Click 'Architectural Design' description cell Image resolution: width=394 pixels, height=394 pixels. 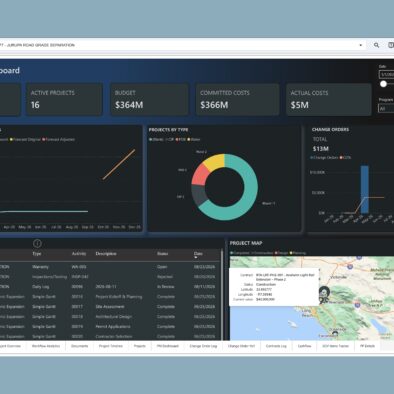pos(114,317)
